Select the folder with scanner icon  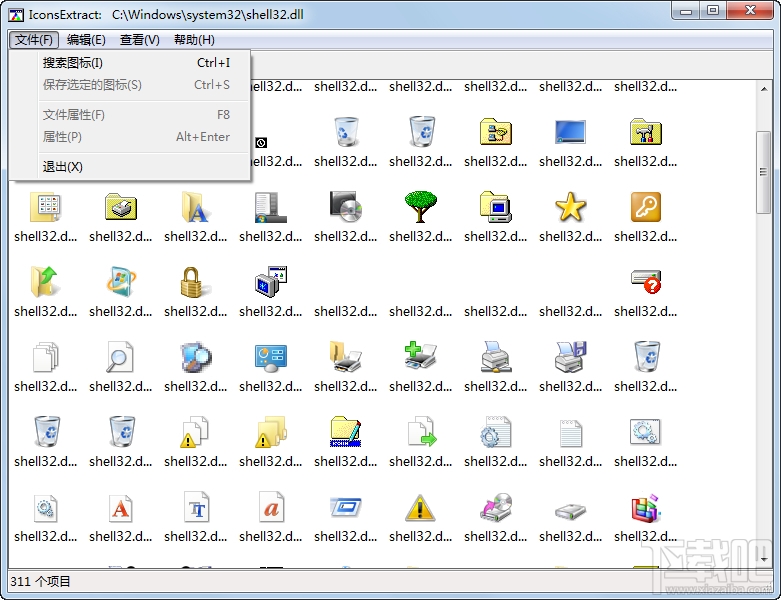click(x=121, y=207)
